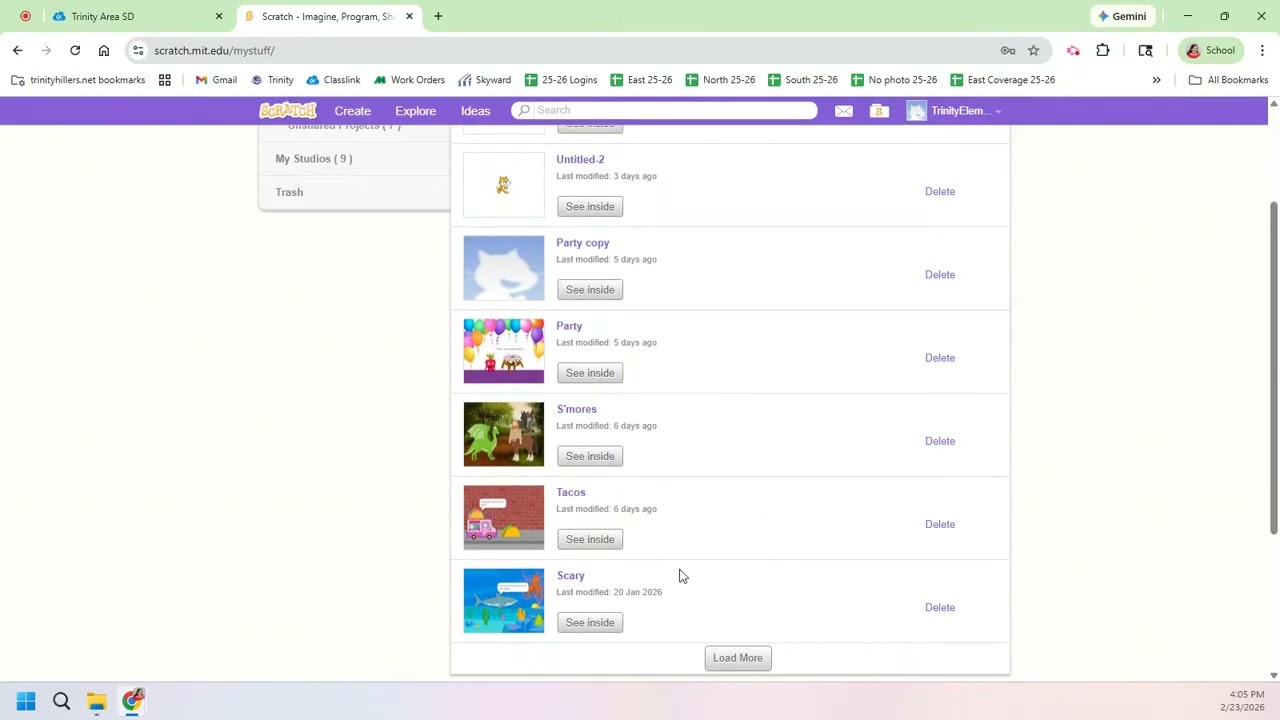
Task: Open Windows taskbar search
Action: pyautogui.click(x=61, y=701)
